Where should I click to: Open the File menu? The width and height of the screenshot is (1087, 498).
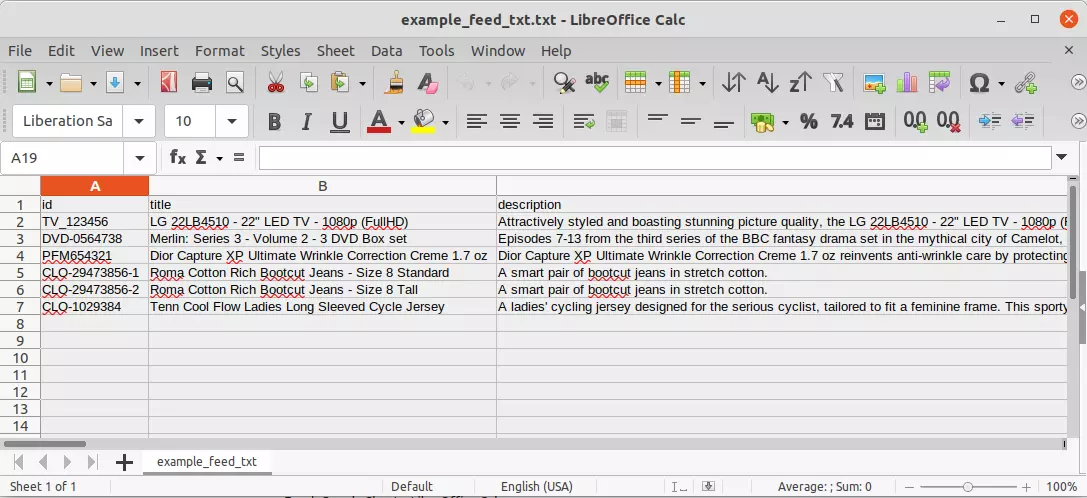(x=19, y=51)
